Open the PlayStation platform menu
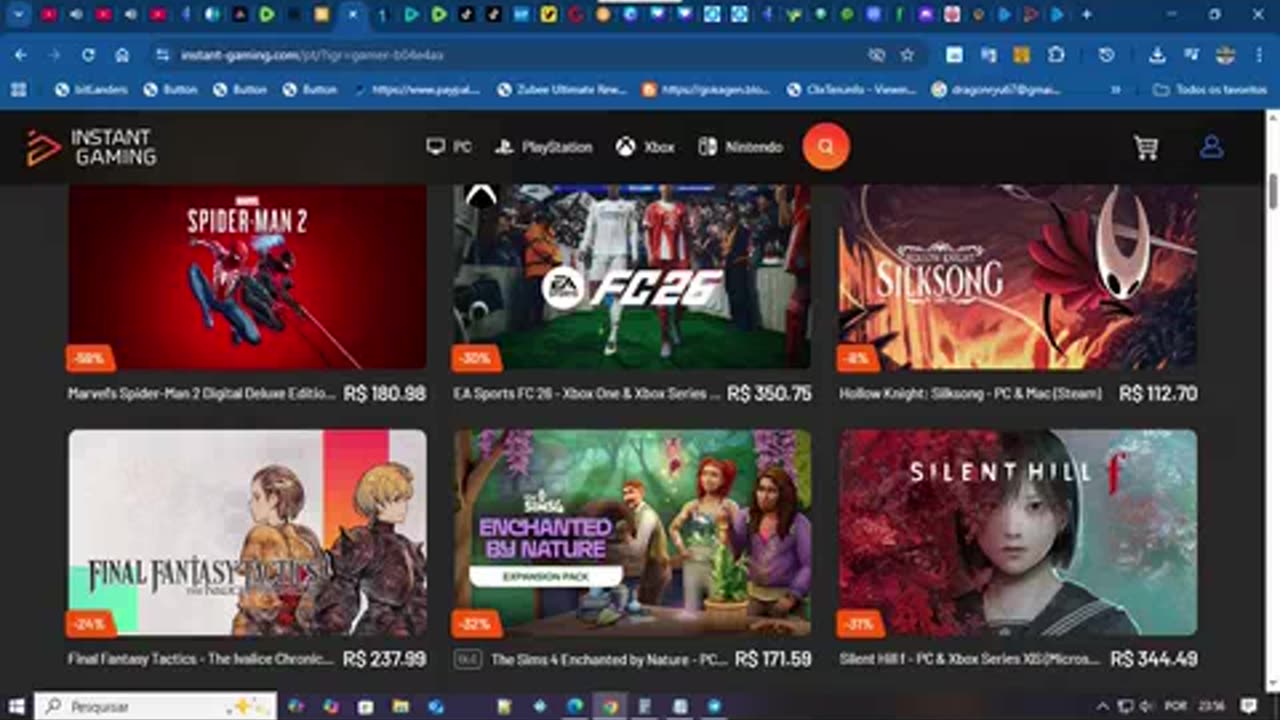Image resolution: width=1280 pixels, height=720 pixels. point(544,147)
